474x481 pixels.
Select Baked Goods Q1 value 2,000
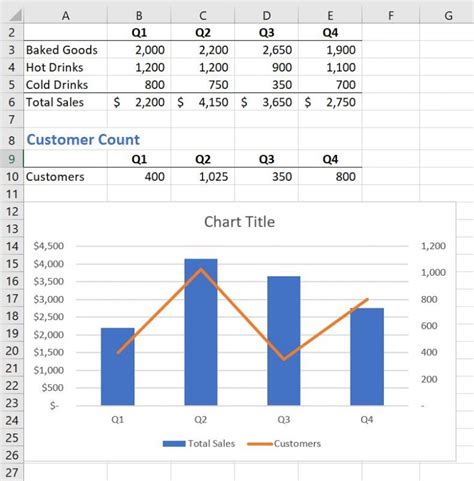(x=139, y=50)
